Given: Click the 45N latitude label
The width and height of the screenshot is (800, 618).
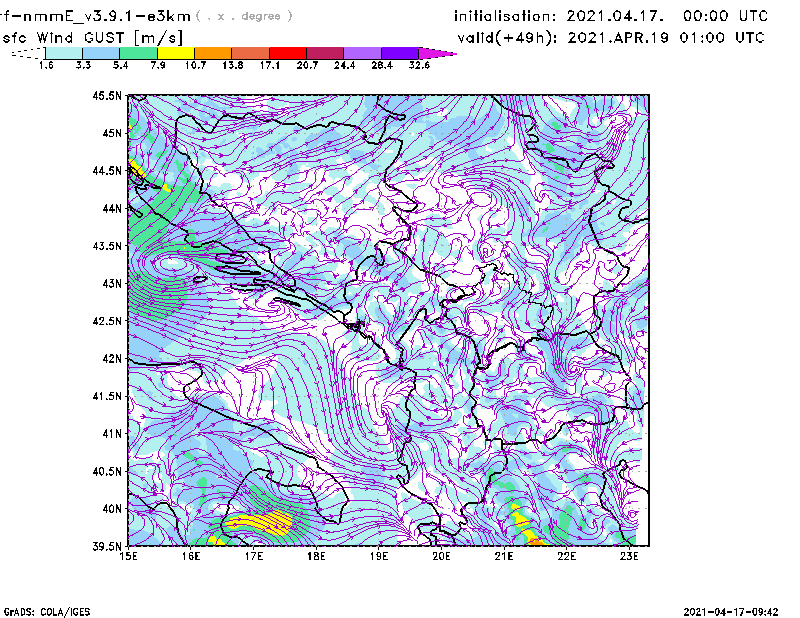Looking at the screenshot, I should pyautogui.click(x=112, y=133).
